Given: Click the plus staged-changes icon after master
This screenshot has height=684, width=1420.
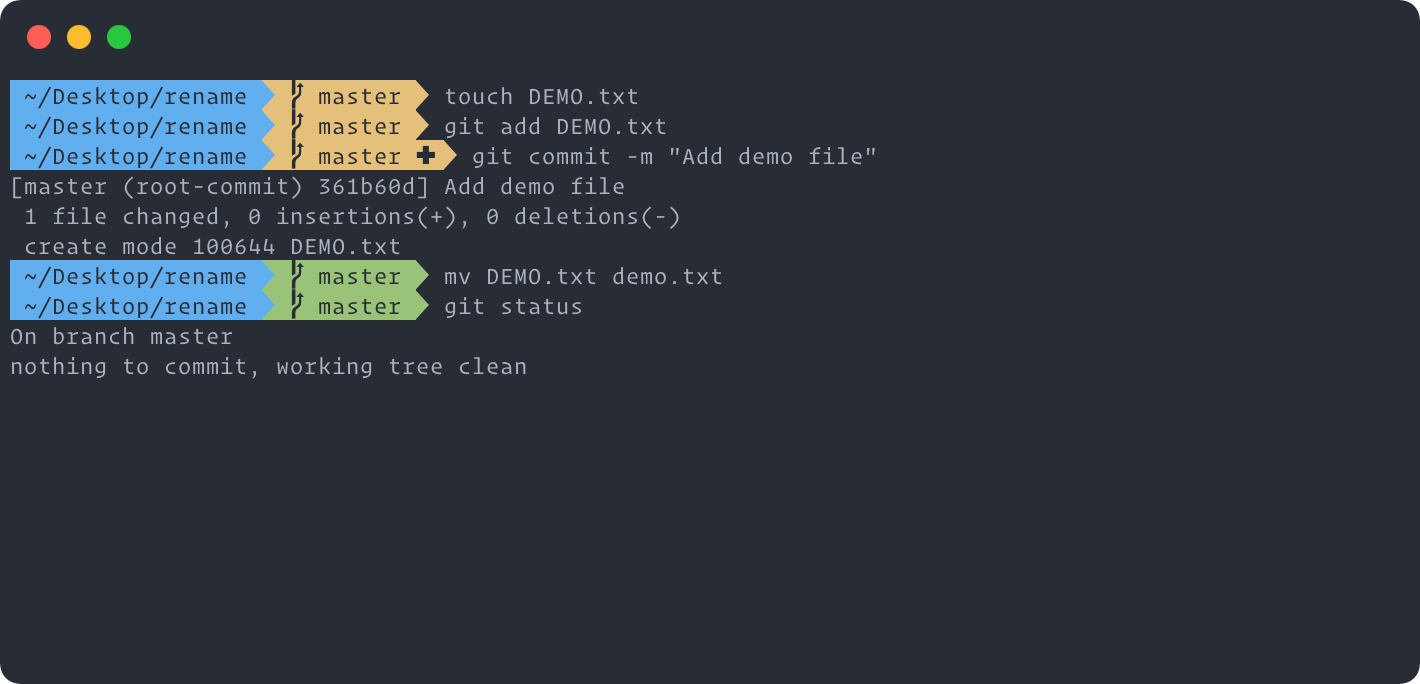Looking at the screenshot, I should click(x=426, y=156).
